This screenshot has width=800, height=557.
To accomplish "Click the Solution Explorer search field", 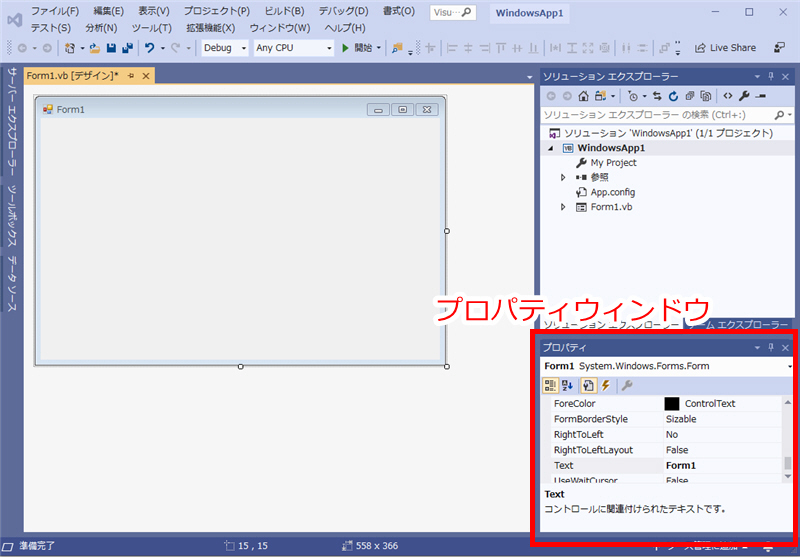I will (660, 115).
